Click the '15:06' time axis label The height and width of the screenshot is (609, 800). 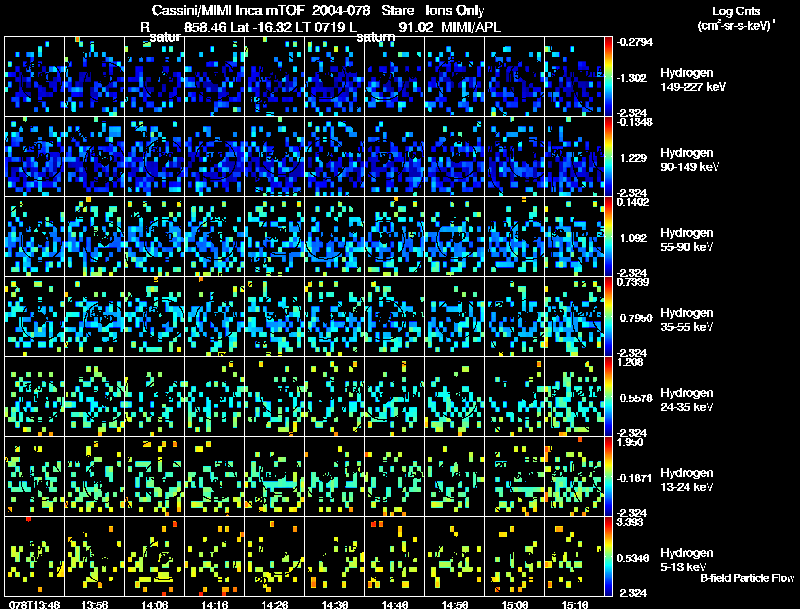pos(514,604)
